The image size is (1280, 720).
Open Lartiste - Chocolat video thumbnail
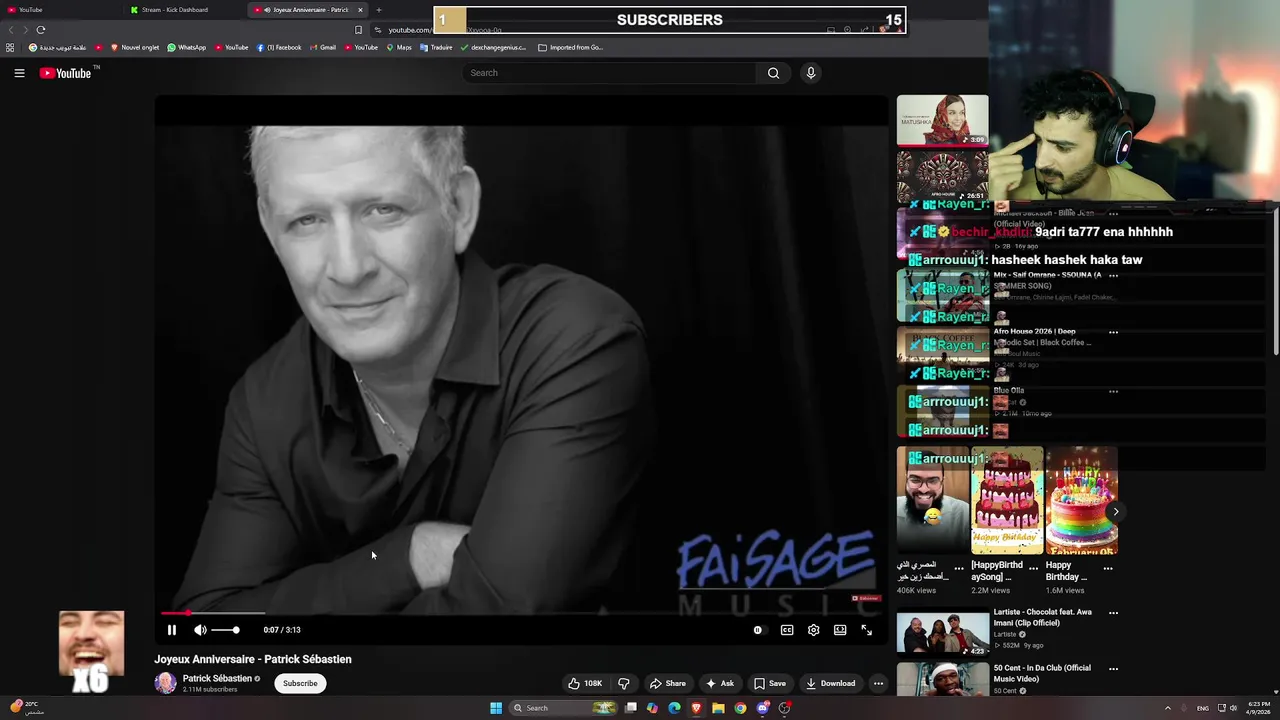[x=942, y=632]
